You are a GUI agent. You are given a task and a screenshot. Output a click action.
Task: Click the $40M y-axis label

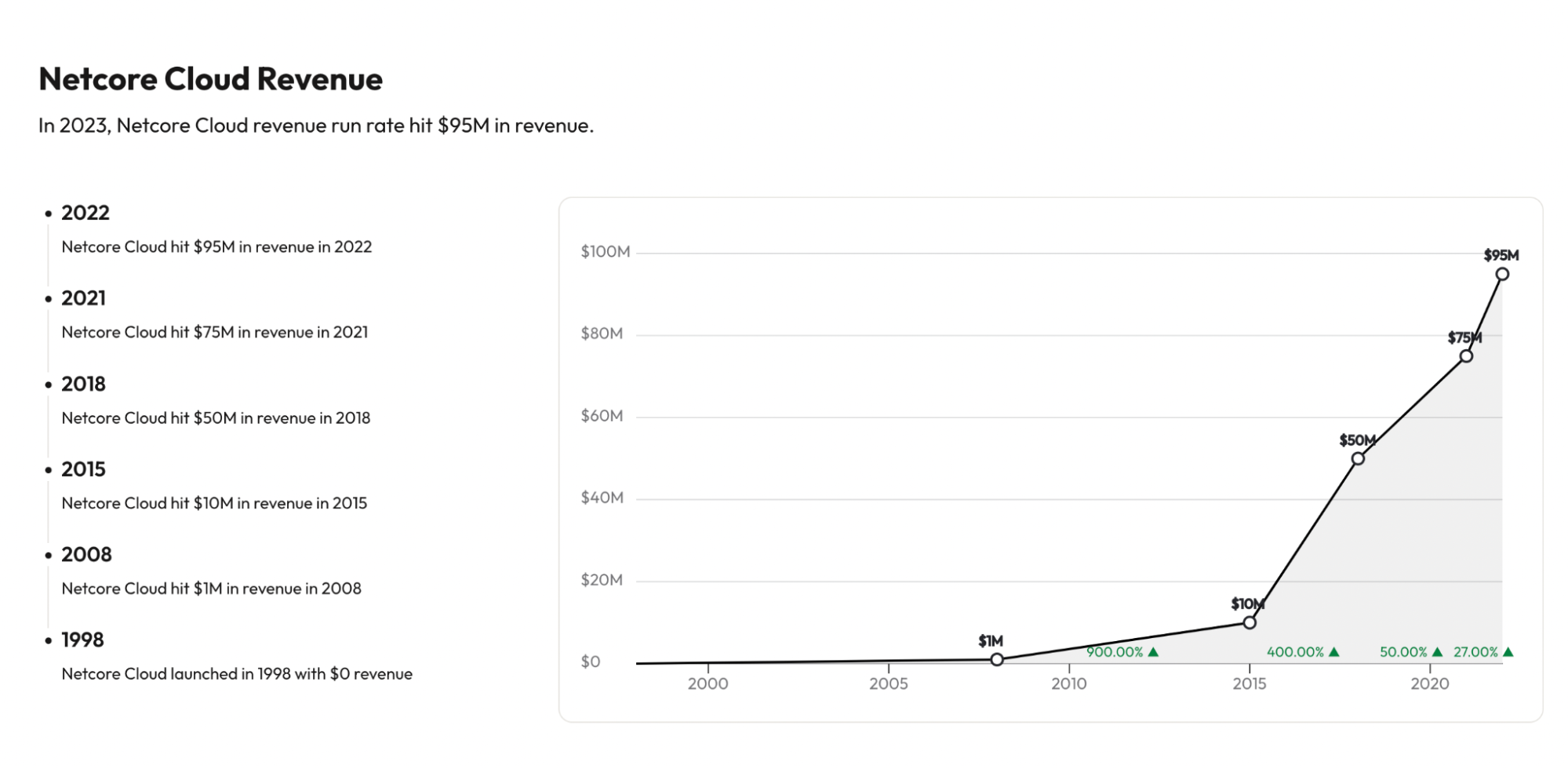tap(602, 497)
